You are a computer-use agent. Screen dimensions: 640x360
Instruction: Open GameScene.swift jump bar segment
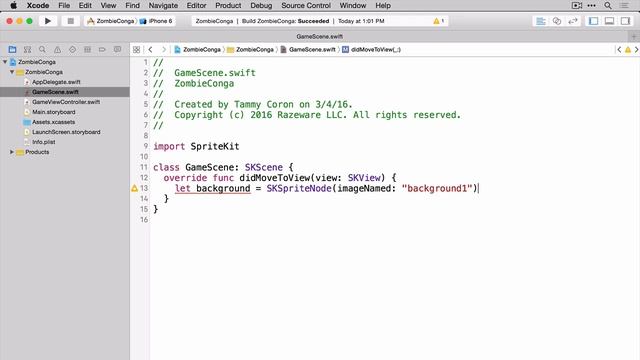(308, 49)
